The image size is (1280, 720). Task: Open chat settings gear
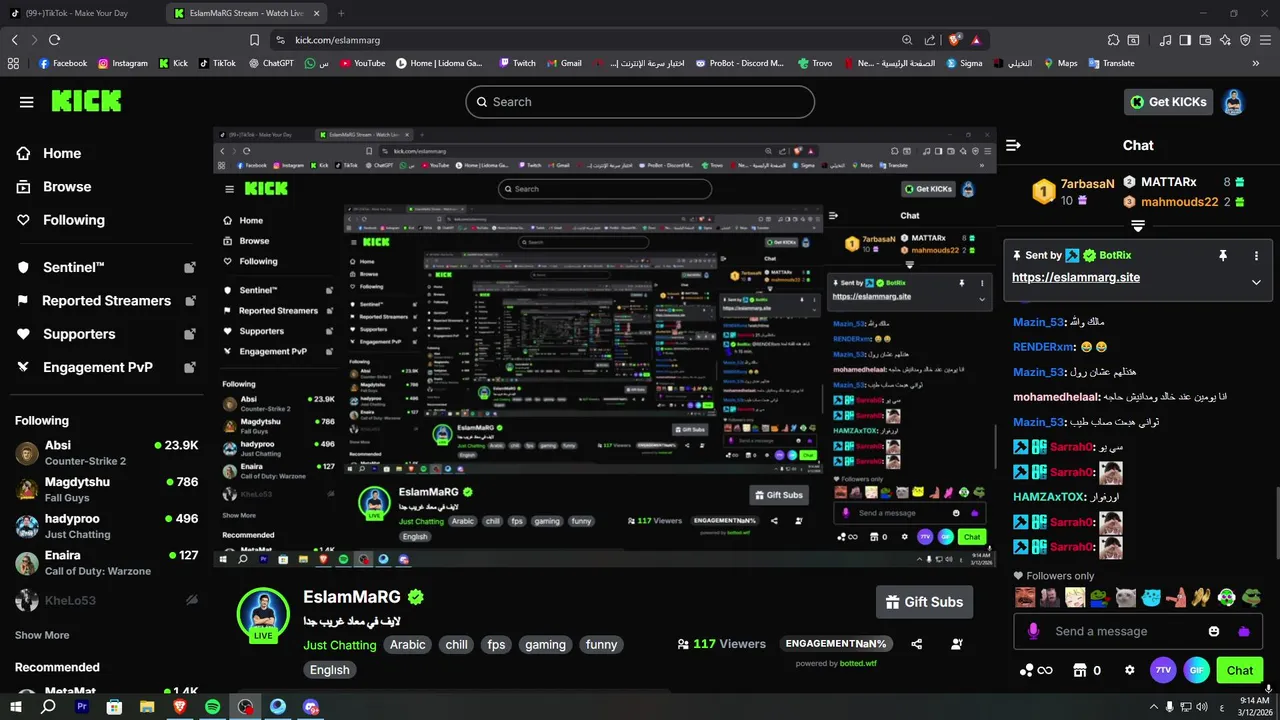(x=1130, y=670)
